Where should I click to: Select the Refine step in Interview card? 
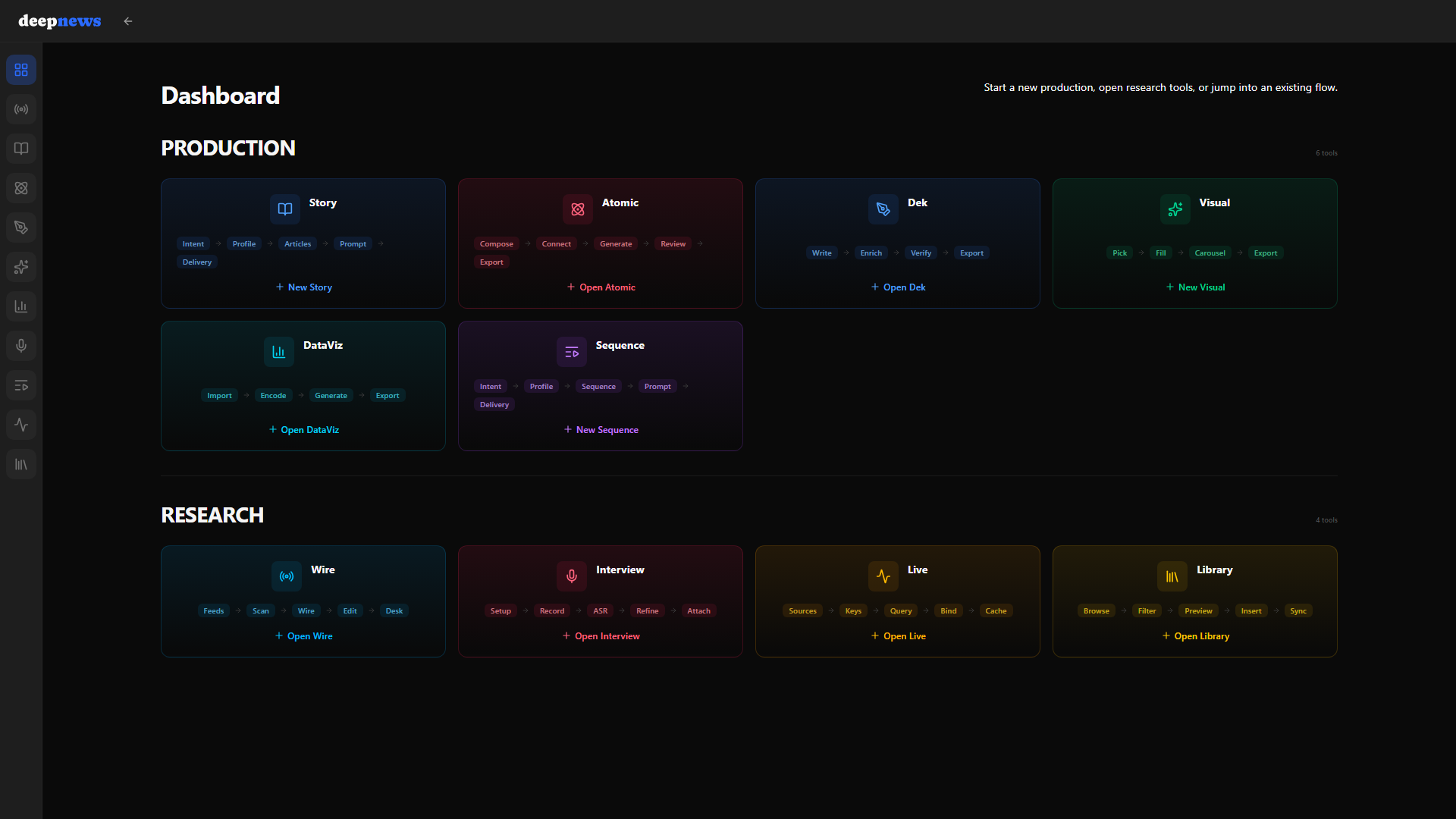coord(647,611)
